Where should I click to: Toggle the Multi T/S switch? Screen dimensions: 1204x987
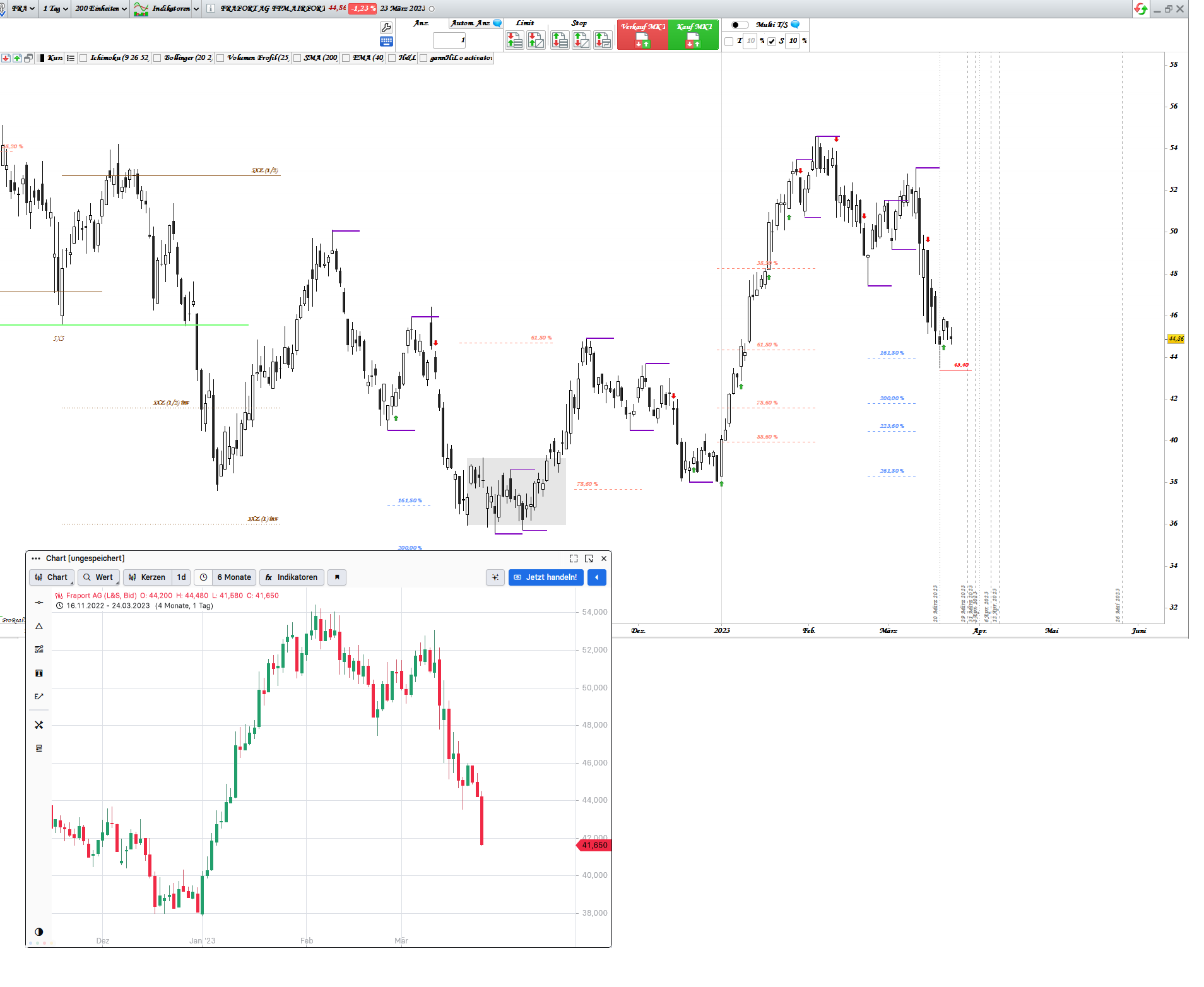pos(740,25)
